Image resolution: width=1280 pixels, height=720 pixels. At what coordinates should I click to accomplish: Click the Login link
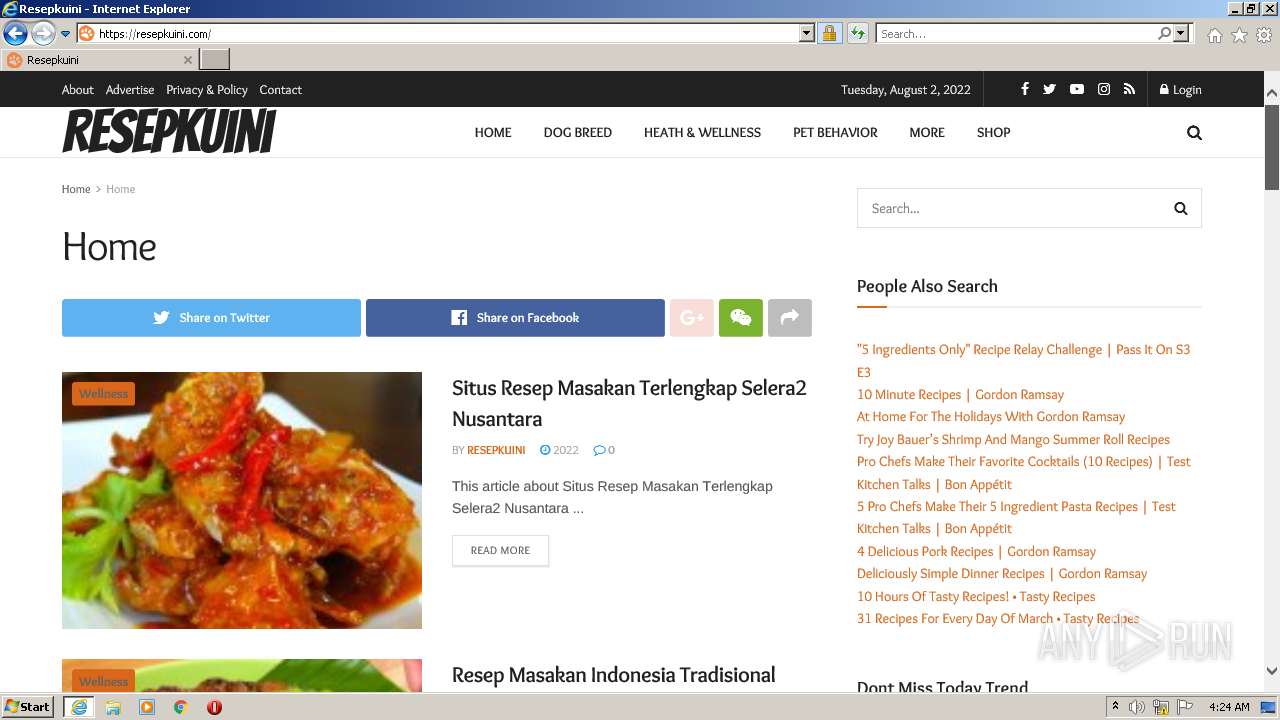tap(1181, 90)
